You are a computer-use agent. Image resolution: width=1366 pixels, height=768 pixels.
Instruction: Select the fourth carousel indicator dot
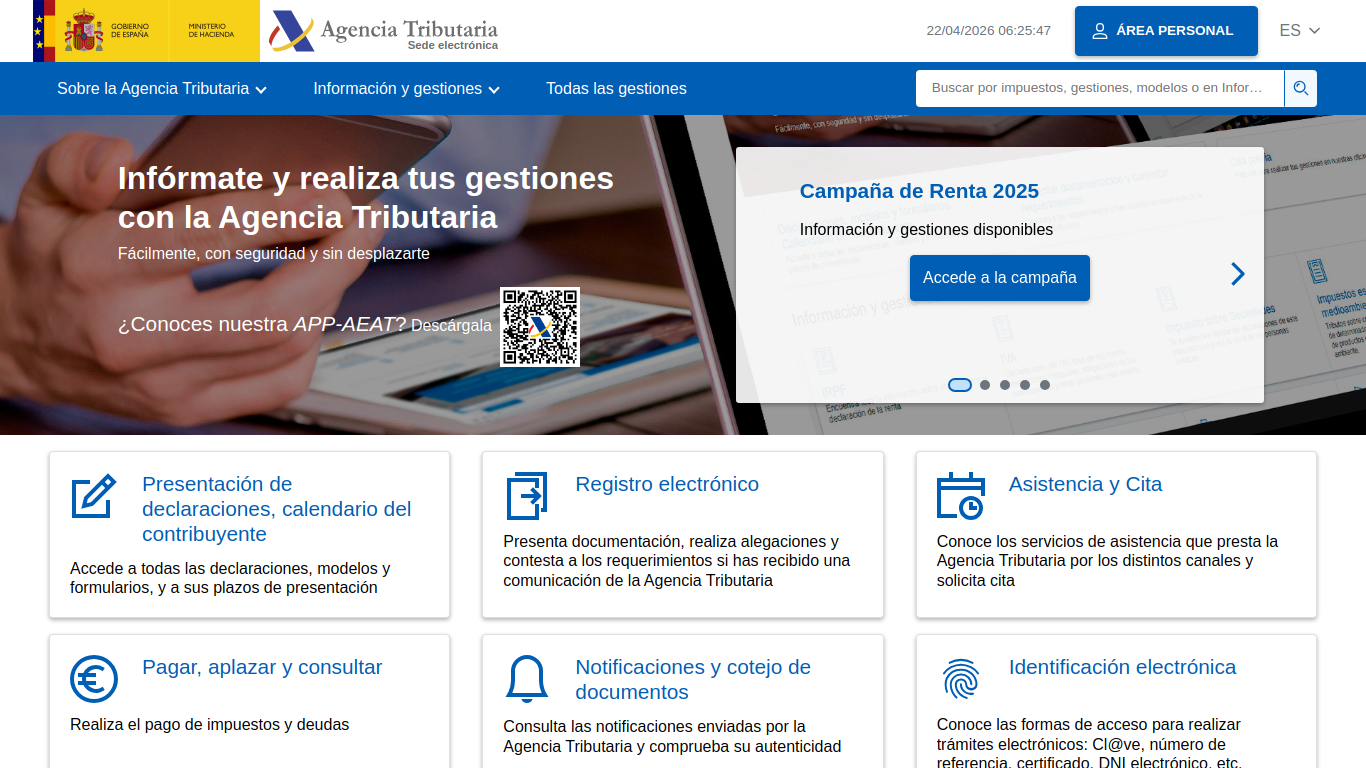pos(1025,385)
